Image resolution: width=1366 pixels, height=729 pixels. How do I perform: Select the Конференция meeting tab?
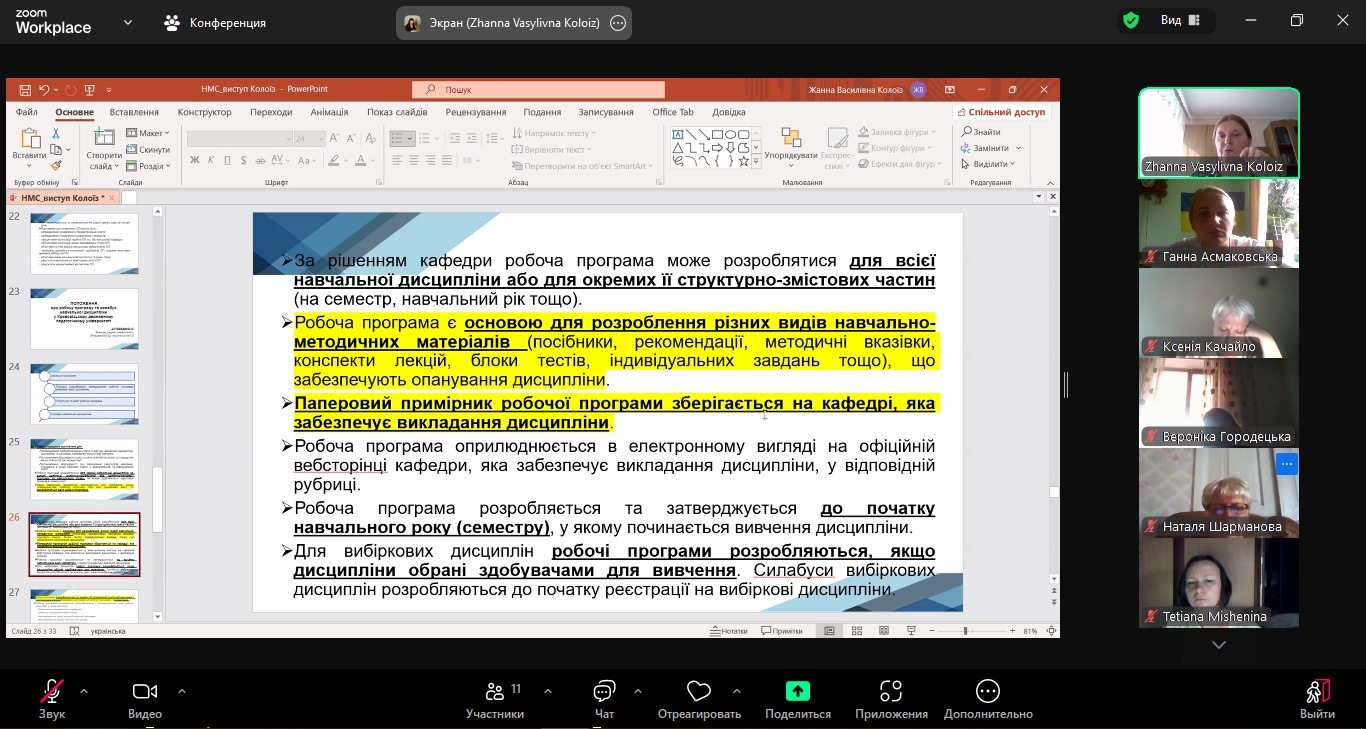(215, 22)
